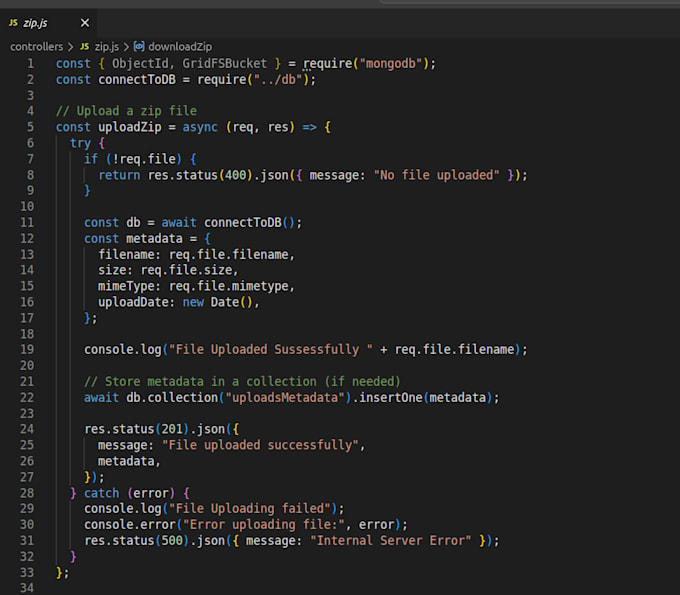Click "File Uploading failed" string
This screenshot has height=595, width=680.
pyautogui.click(x=250, y=509)
